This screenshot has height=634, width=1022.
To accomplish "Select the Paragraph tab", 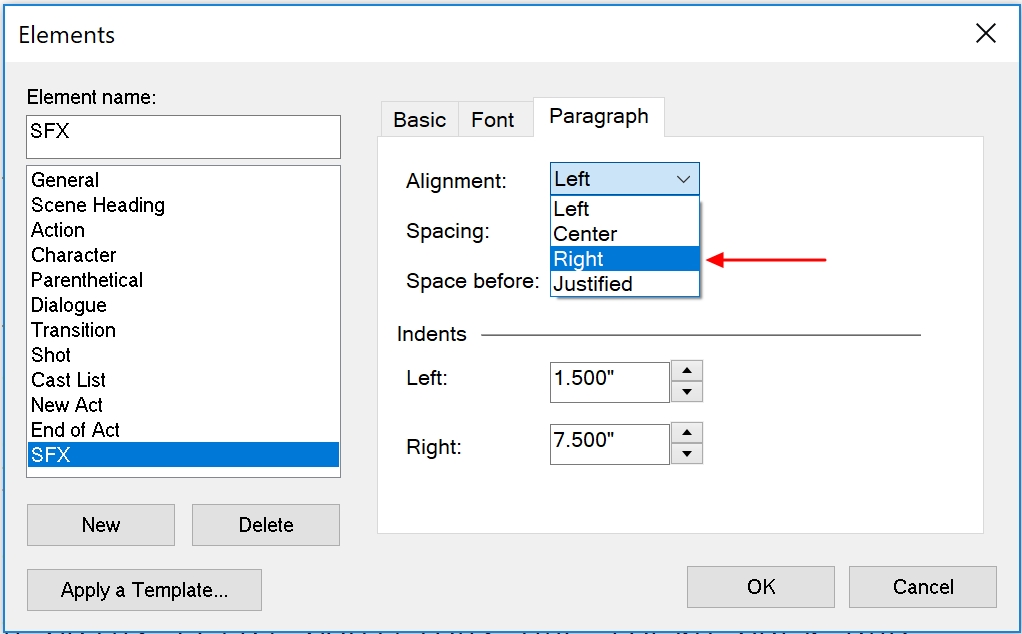I will 599,117.
